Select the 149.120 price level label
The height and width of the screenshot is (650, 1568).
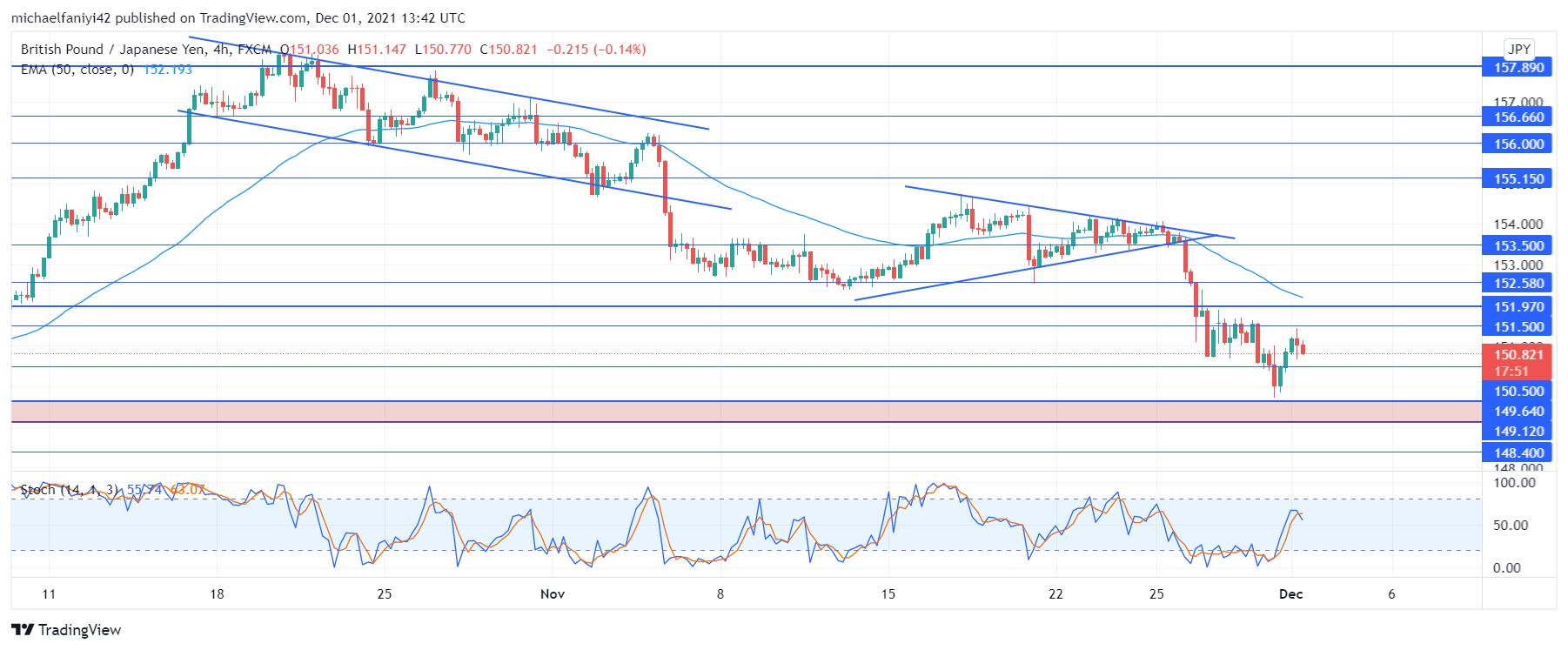pos(1517,431)
